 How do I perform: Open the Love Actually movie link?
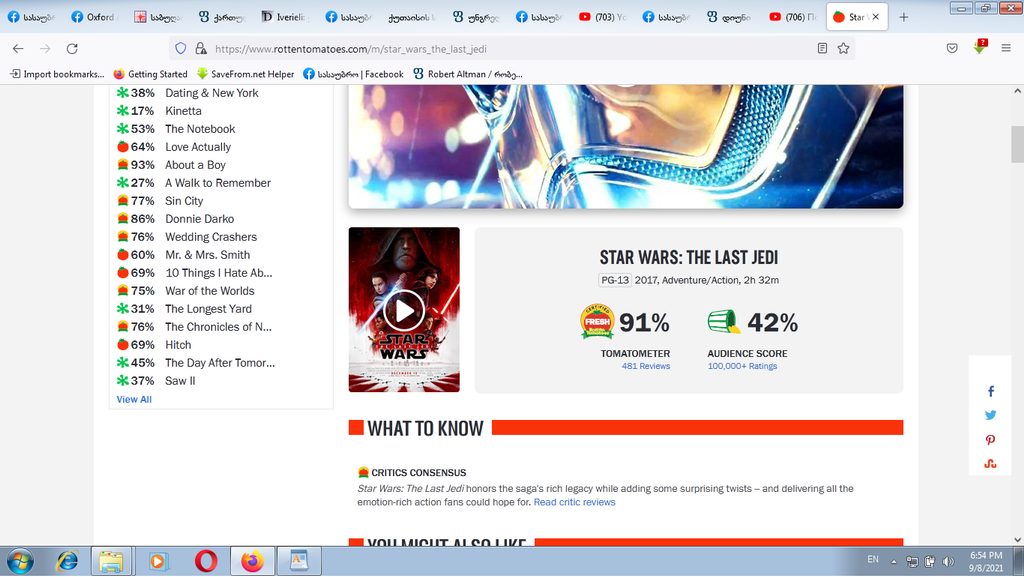click(x=198, y=147)
